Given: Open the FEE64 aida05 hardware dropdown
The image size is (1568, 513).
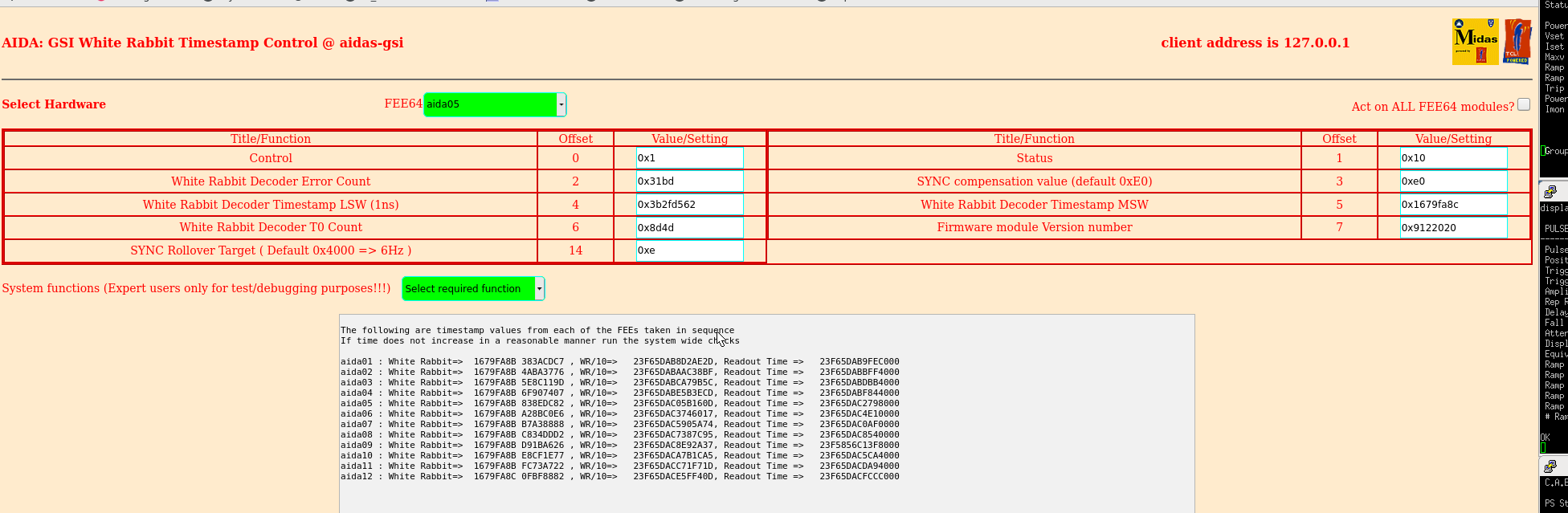Looking at the screenshot, I should tap(495, 104).
